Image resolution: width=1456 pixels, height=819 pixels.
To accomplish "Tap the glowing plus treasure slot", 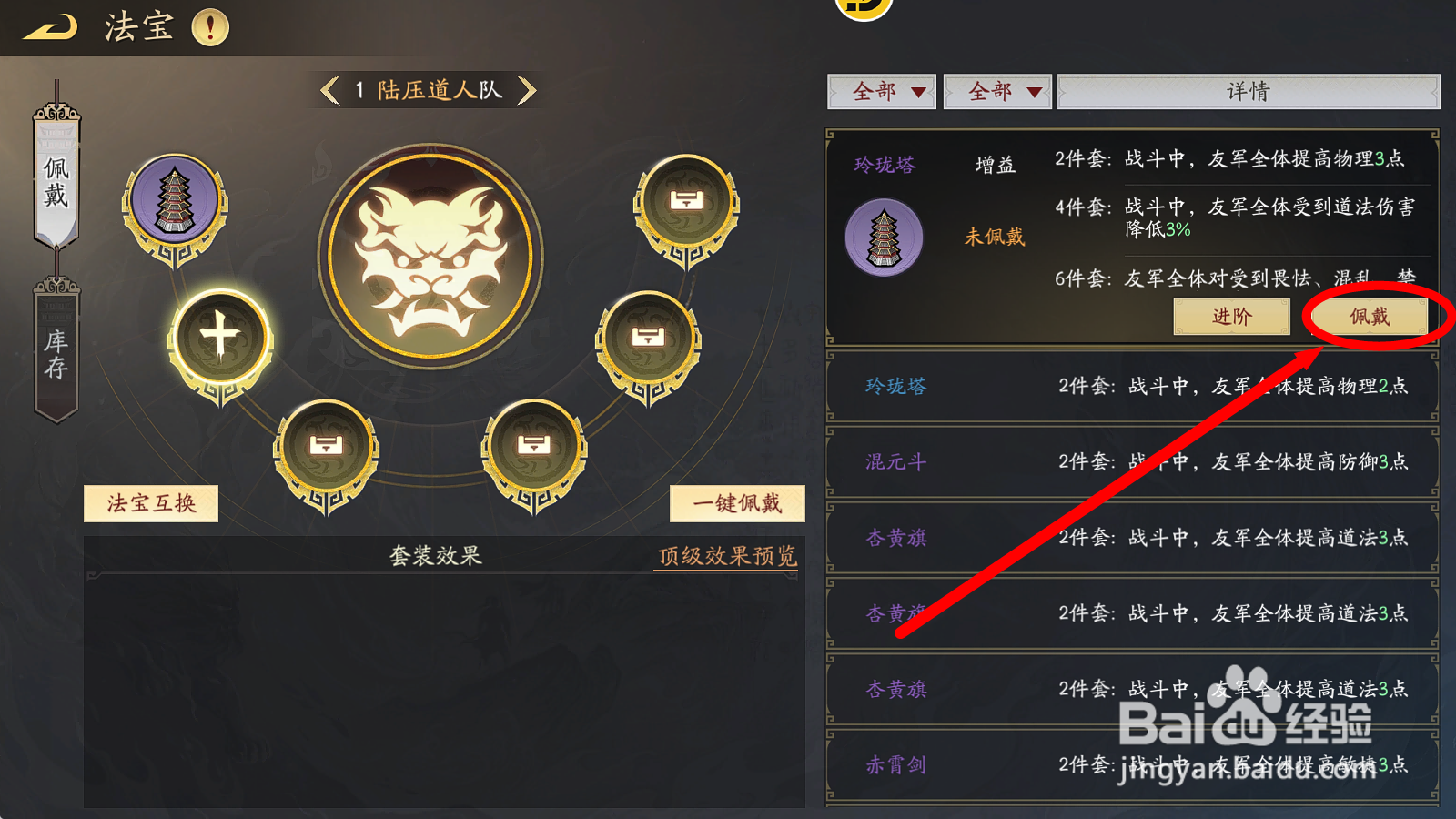I will (x=220, y=343).
